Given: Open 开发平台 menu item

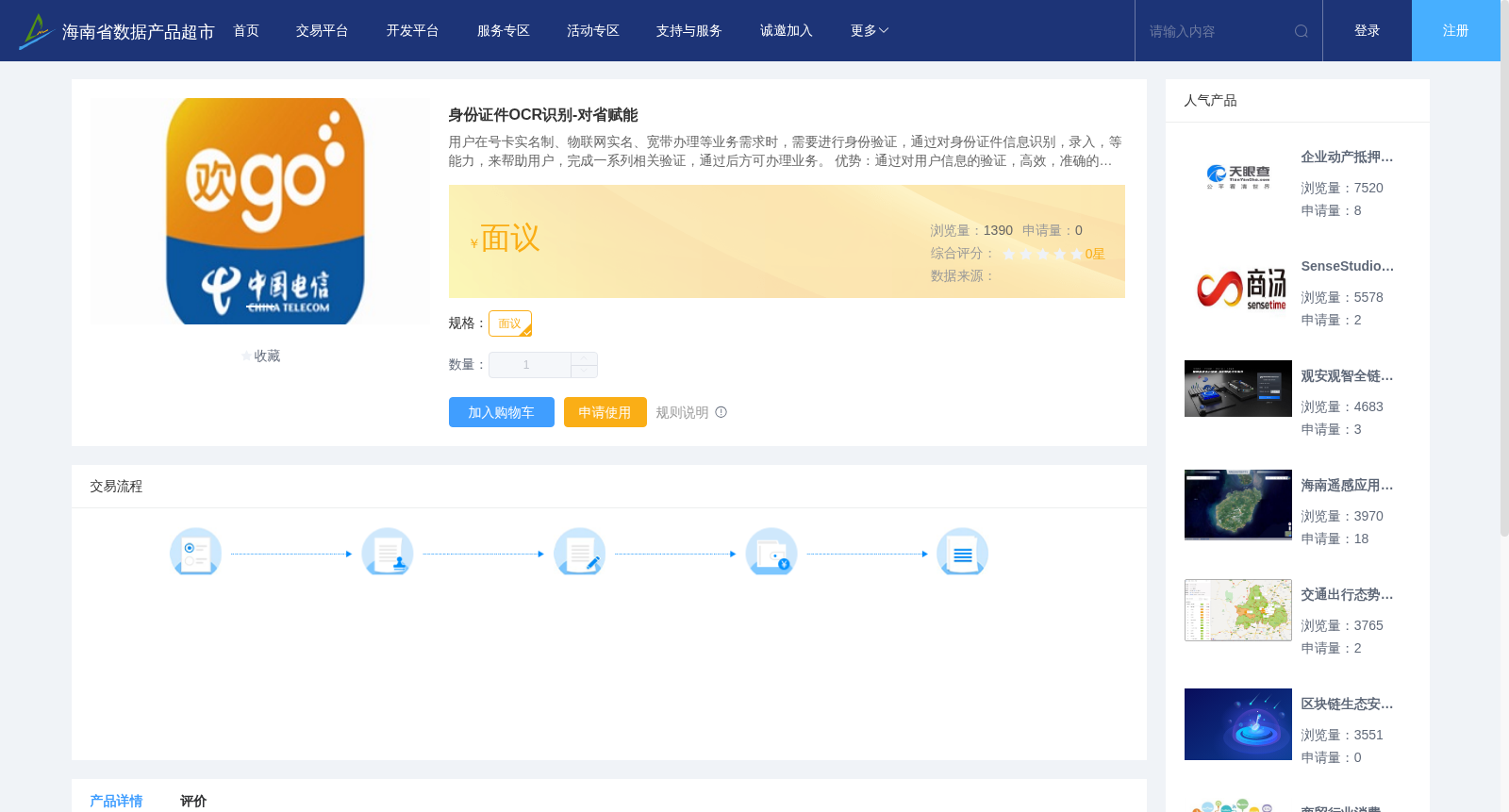Looking at the screenshot, I should [413, 30].
